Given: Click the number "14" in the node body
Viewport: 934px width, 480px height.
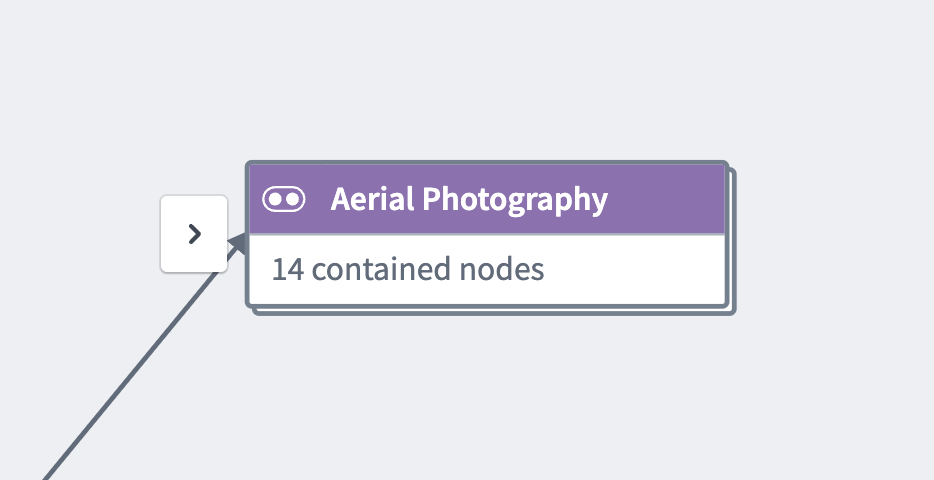Looking at the screenshot, I should pyautogui.click(x=288, y=269).
